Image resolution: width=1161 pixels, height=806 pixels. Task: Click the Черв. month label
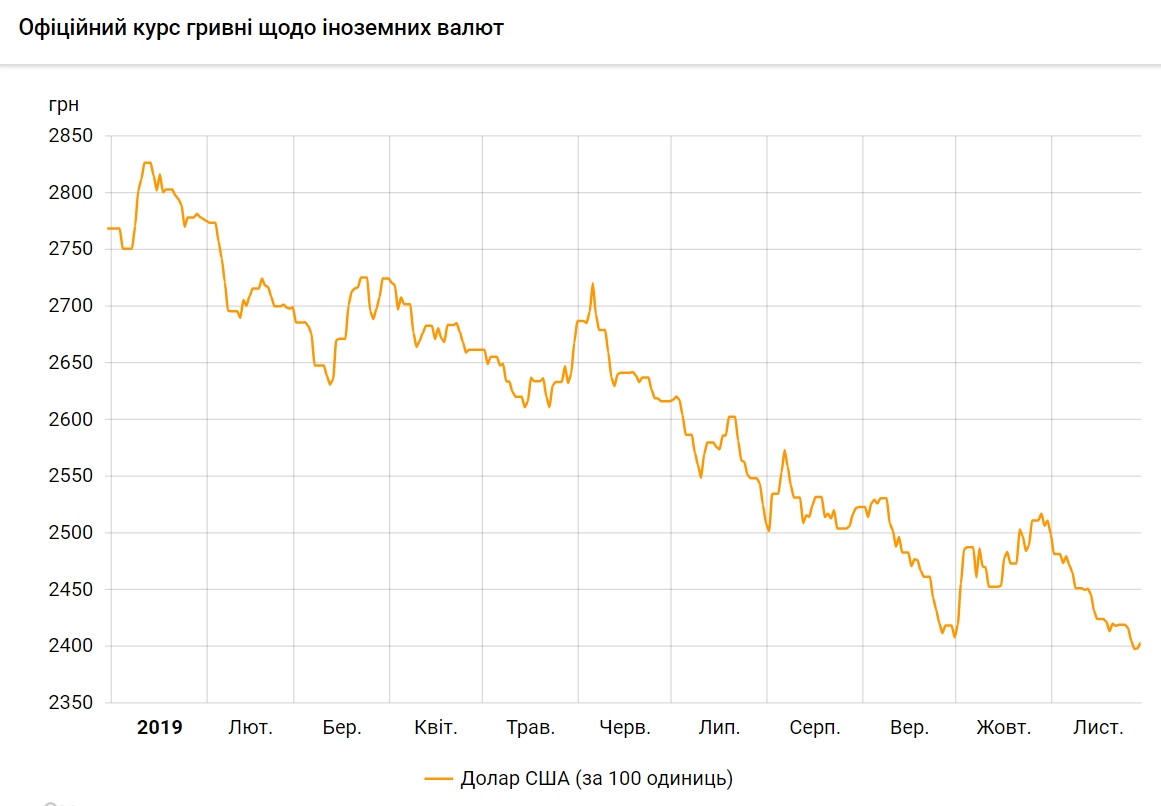pos(625,728)
